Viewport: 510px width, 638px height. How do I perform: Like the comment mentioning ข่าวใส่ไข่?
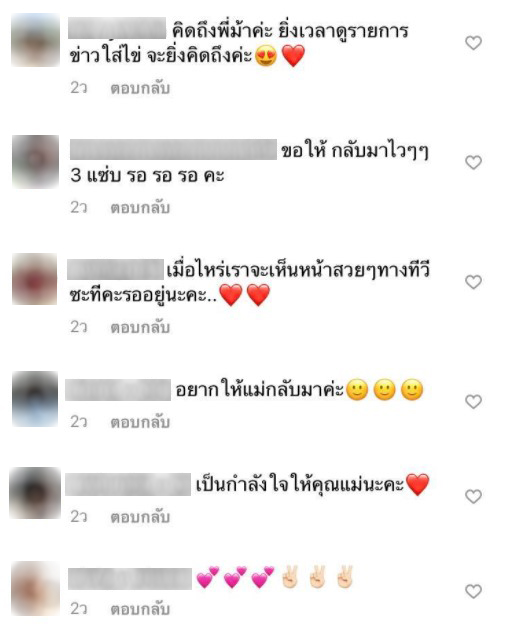[473, 43]
